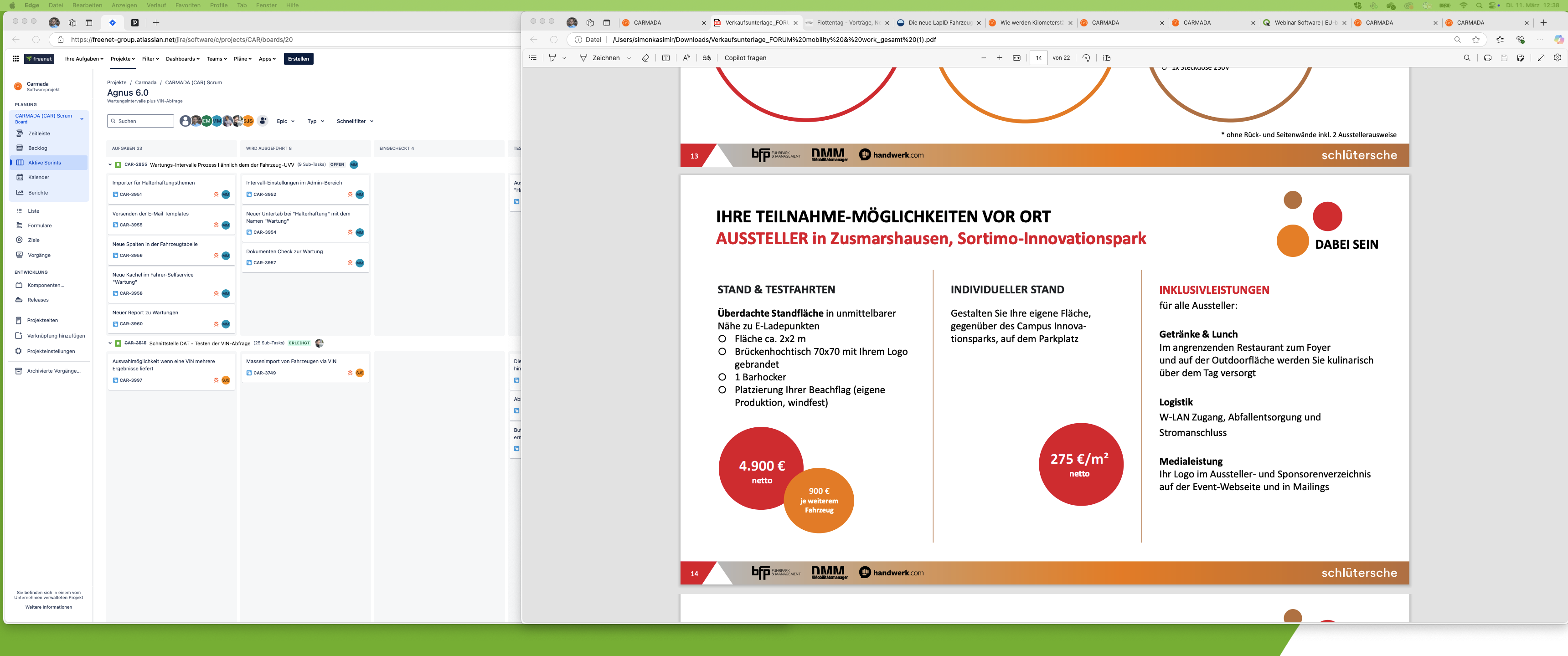Expand the Typ filter dropdown
The width and height of the screenshot is (1568, 656).
315,121
